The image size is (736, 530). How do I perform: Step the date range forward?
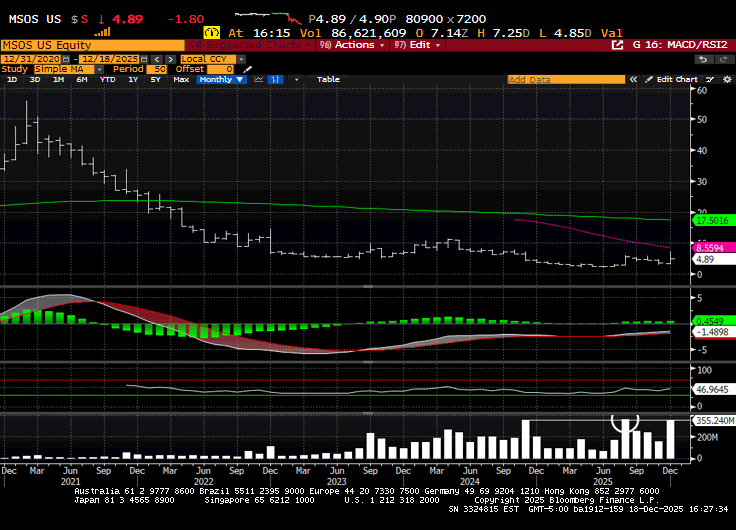pos(170,59)
